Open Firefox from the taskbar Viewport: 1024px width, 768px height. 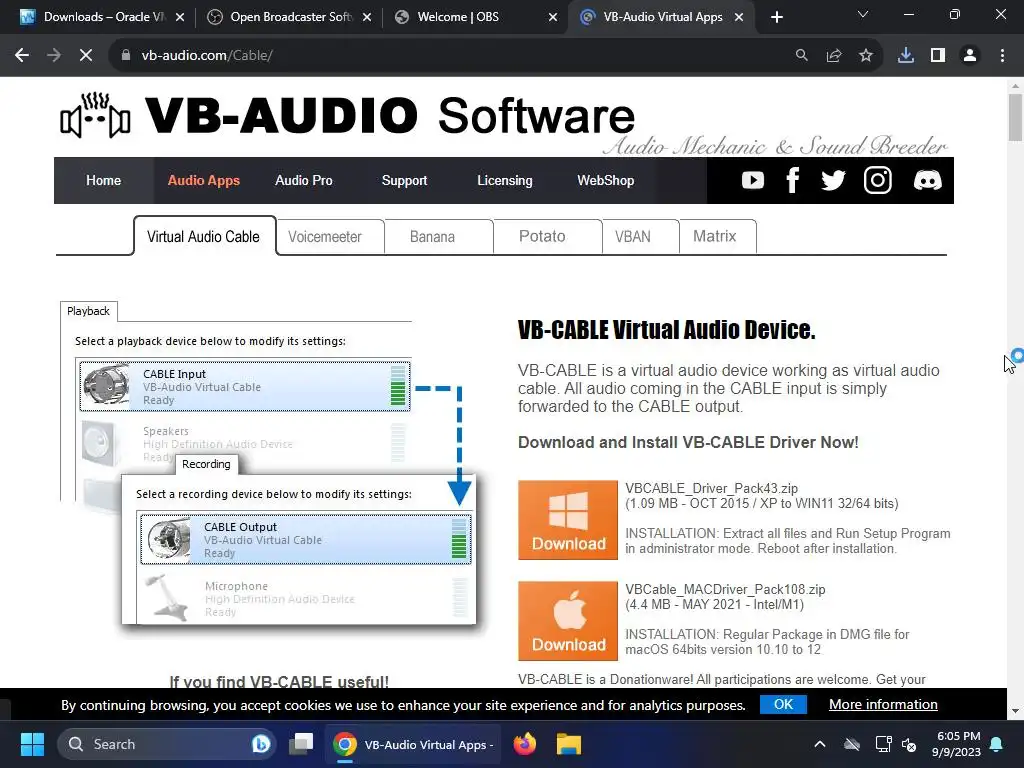pyautogui.click(x=525, y=744)
